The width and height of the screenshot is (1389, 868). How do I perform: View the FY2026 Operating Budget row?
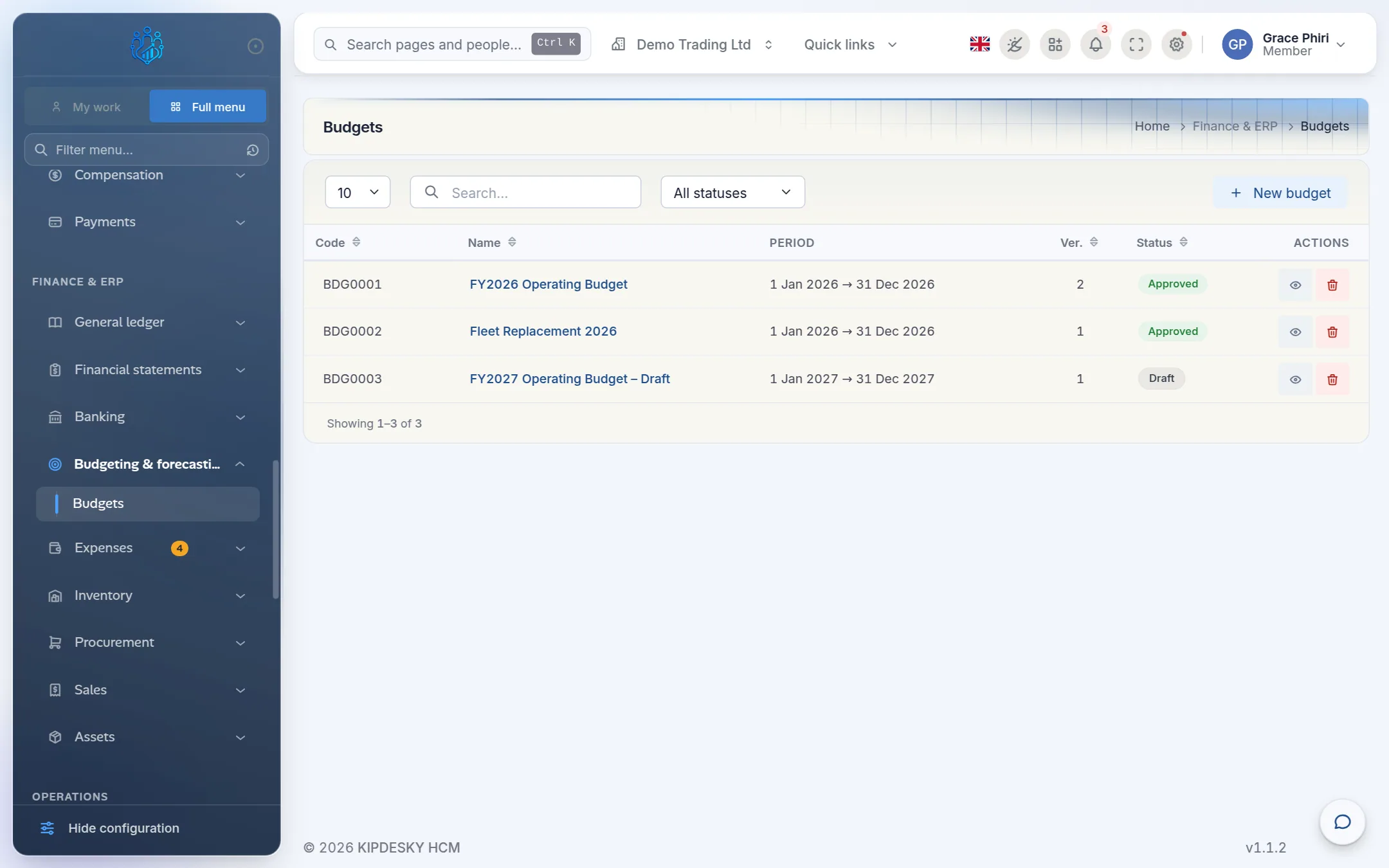(x=1295, y=285)
